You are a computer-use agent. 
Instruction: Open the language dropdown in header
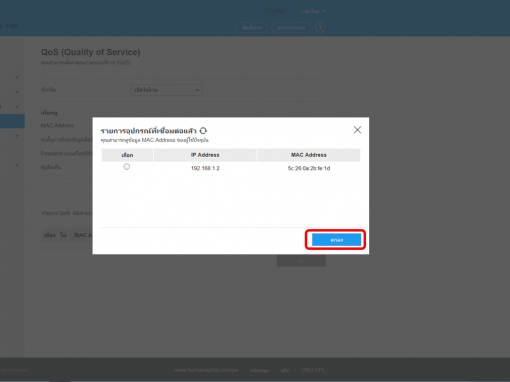312,11
